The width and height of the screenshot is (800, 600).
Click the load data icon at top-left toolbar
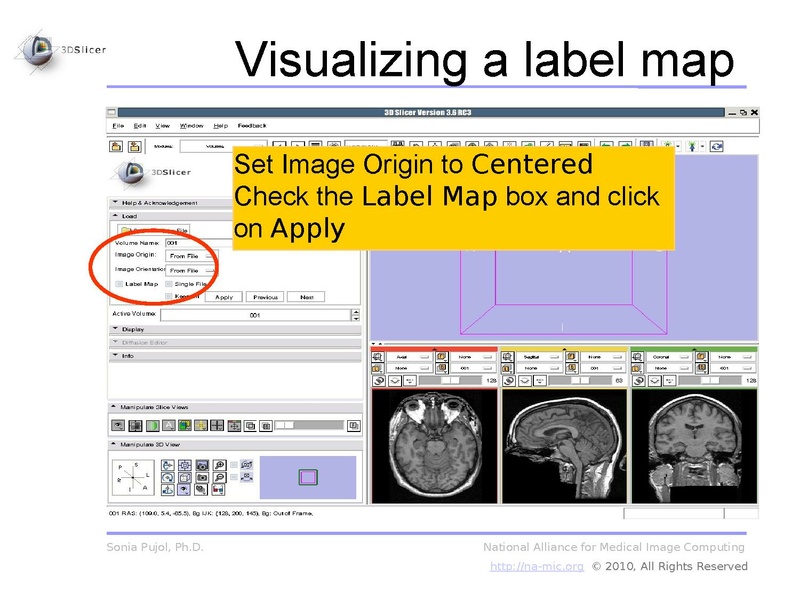pos(115,147)
